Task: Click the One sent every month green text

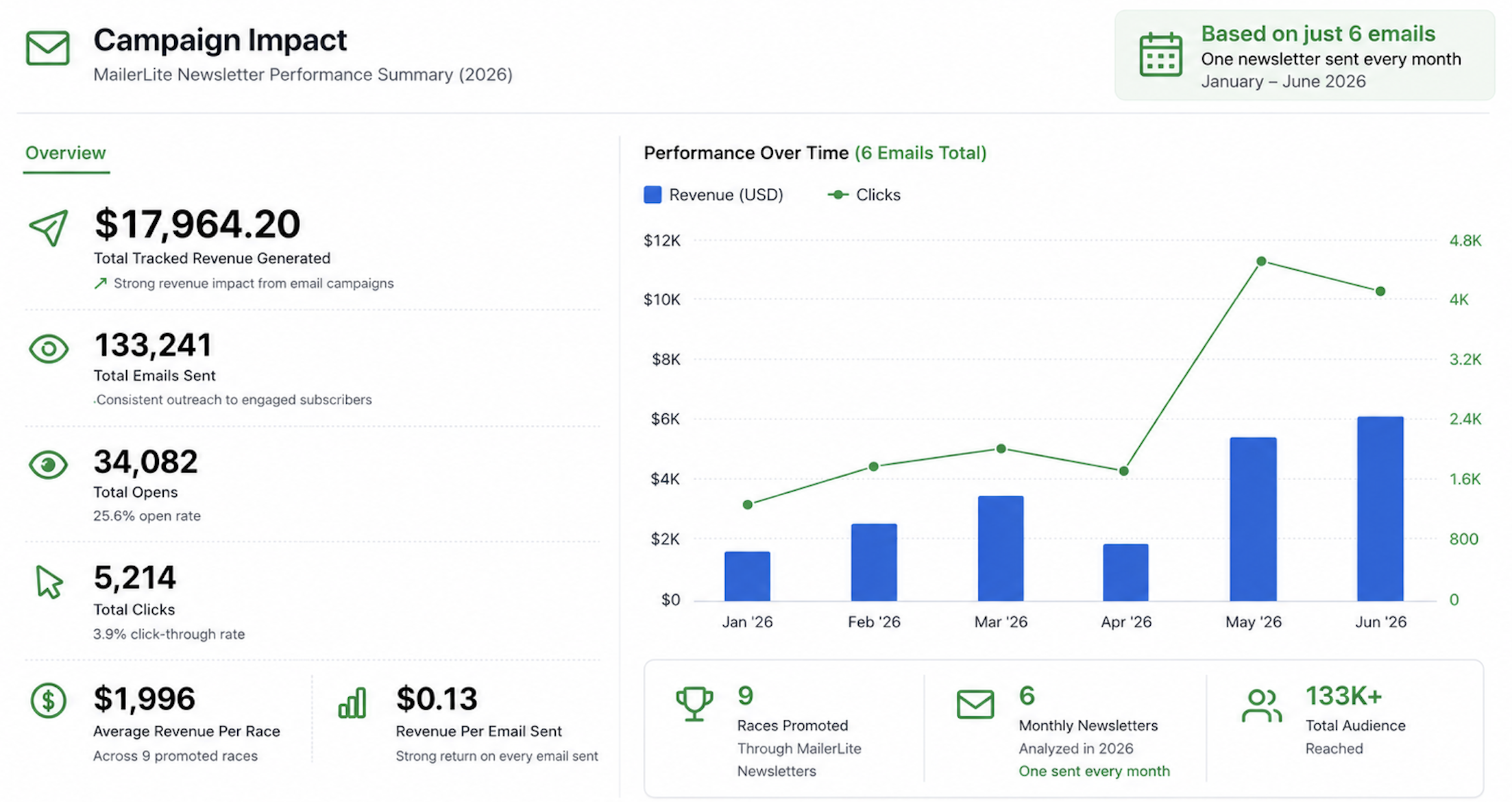Action: pyautogui.click(x=1094, y=771)
